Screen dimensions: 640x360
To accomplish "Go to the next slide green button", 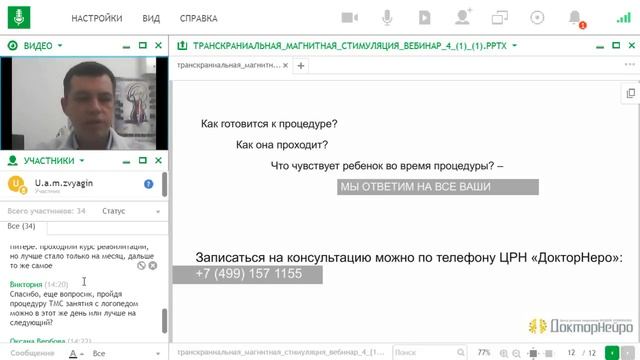I will [x=612, y=353].
